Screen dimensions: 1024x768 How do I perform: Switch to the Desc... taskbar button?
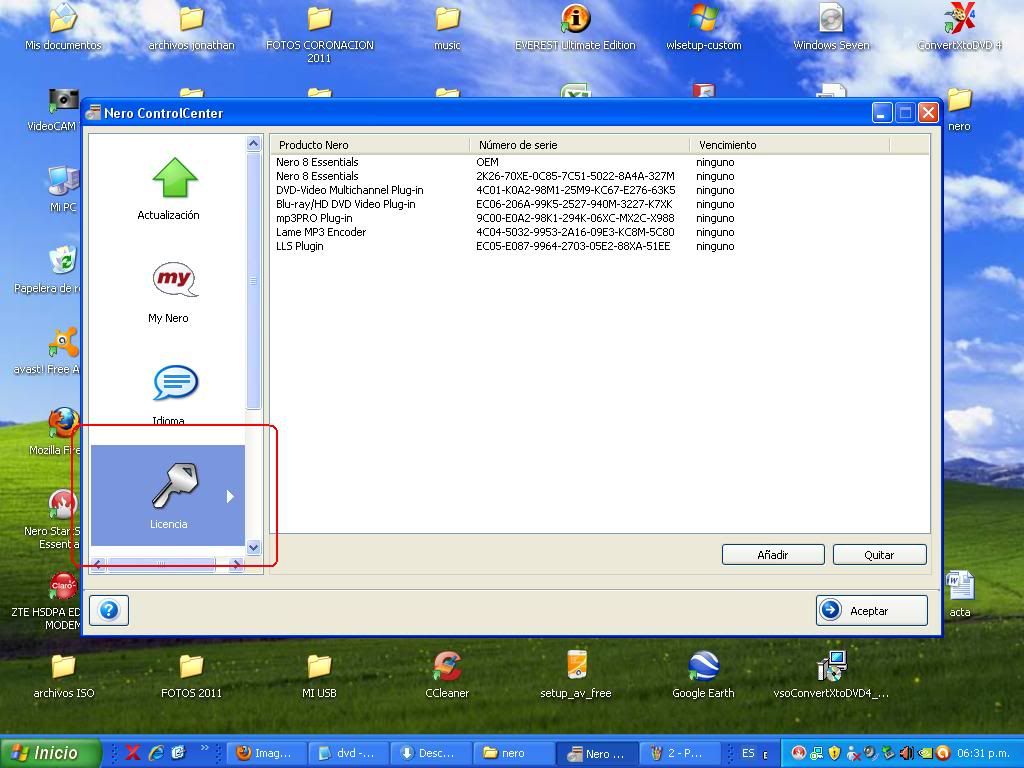[429, 753]
